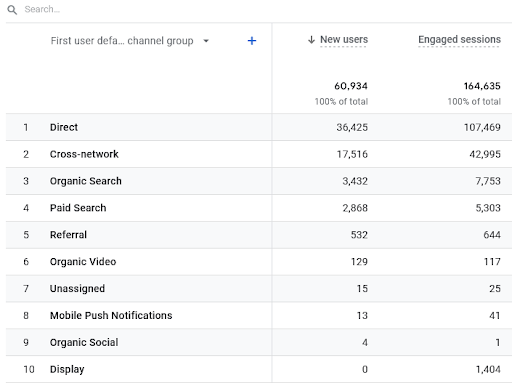Click Unassigned new users value 15
Viewport: 512px width, 391px height.
[362, 288]
